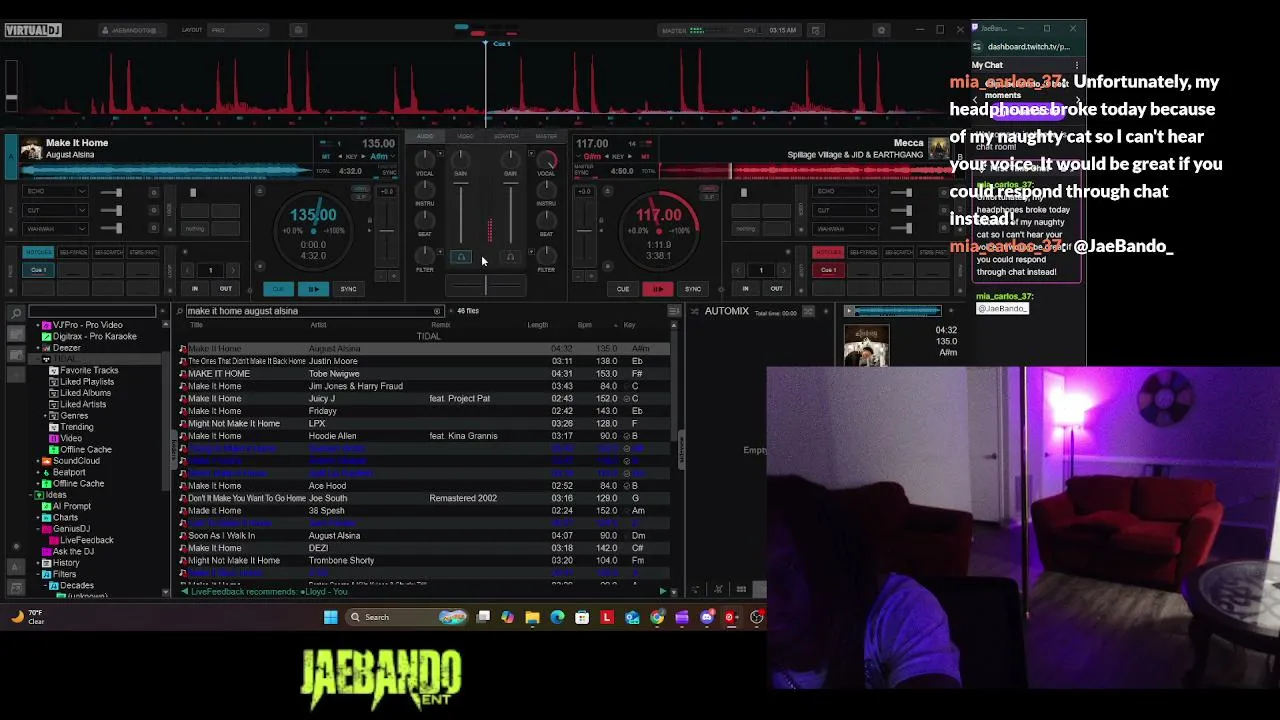Screen dimensions: 1280x720
Task: Click the crossfader slider
Action: tap(486, 286)
